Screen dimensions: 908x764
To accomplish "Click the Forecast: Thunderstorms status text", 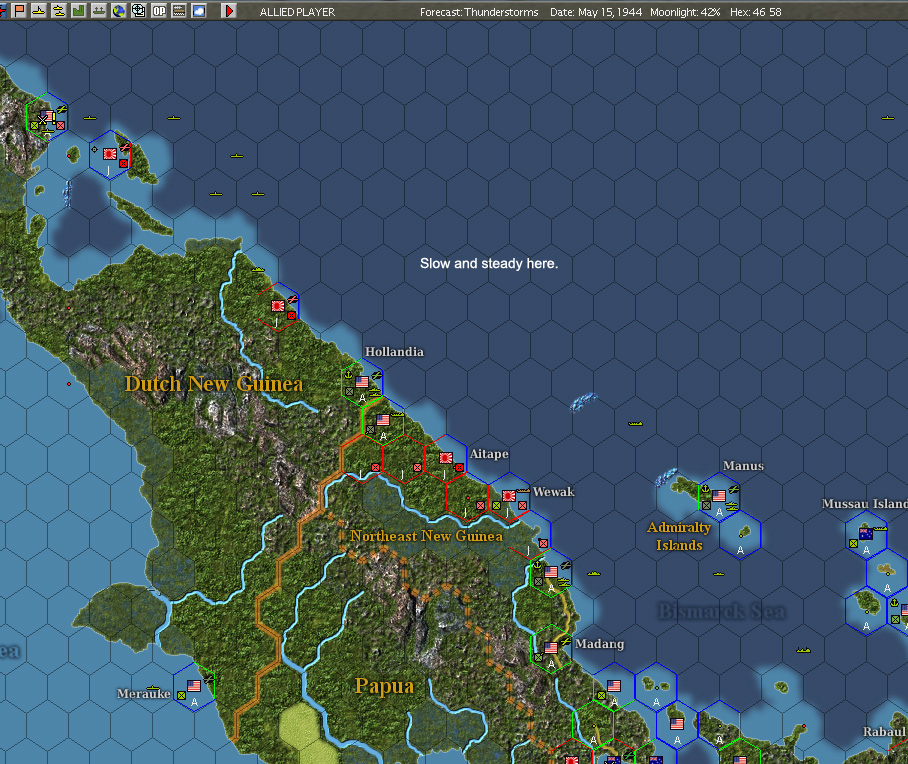I will tap(479, 12).
